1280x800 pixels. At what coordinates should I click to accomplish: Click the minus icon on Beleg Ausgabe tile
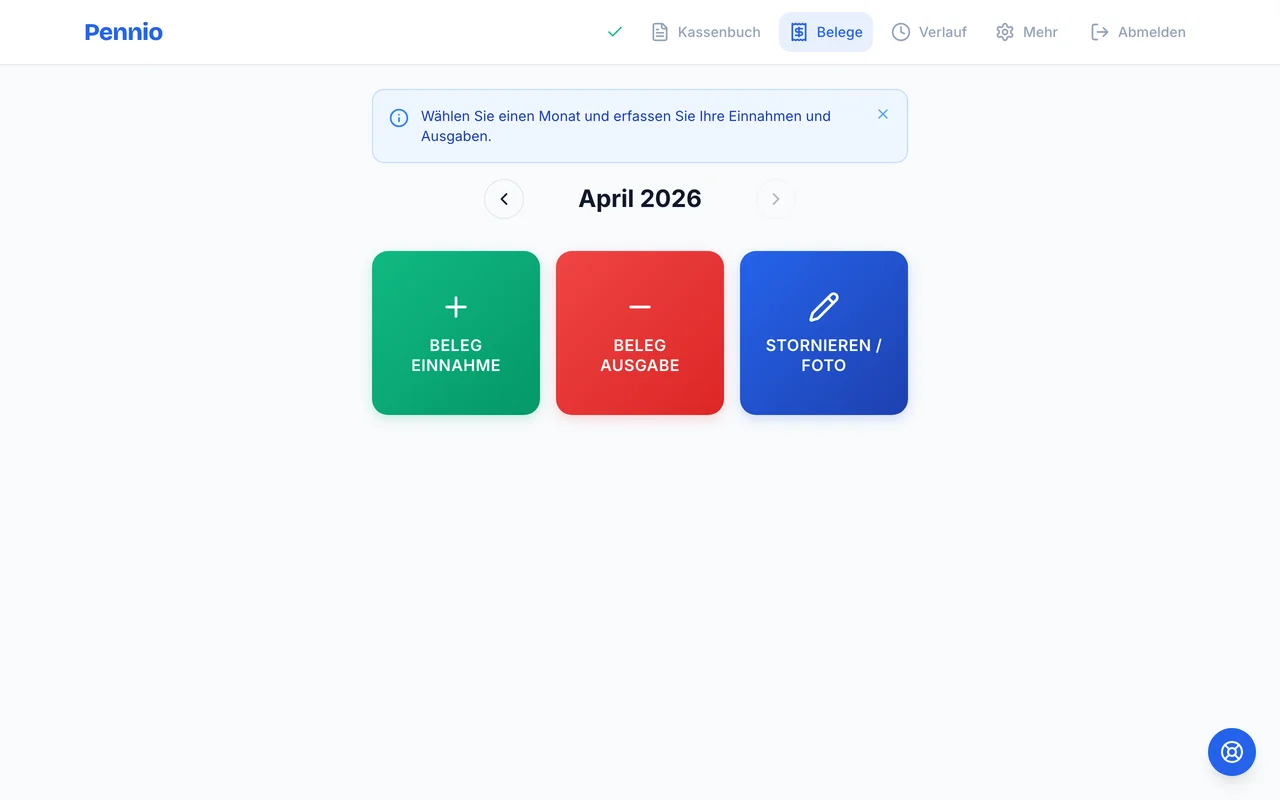639,307
